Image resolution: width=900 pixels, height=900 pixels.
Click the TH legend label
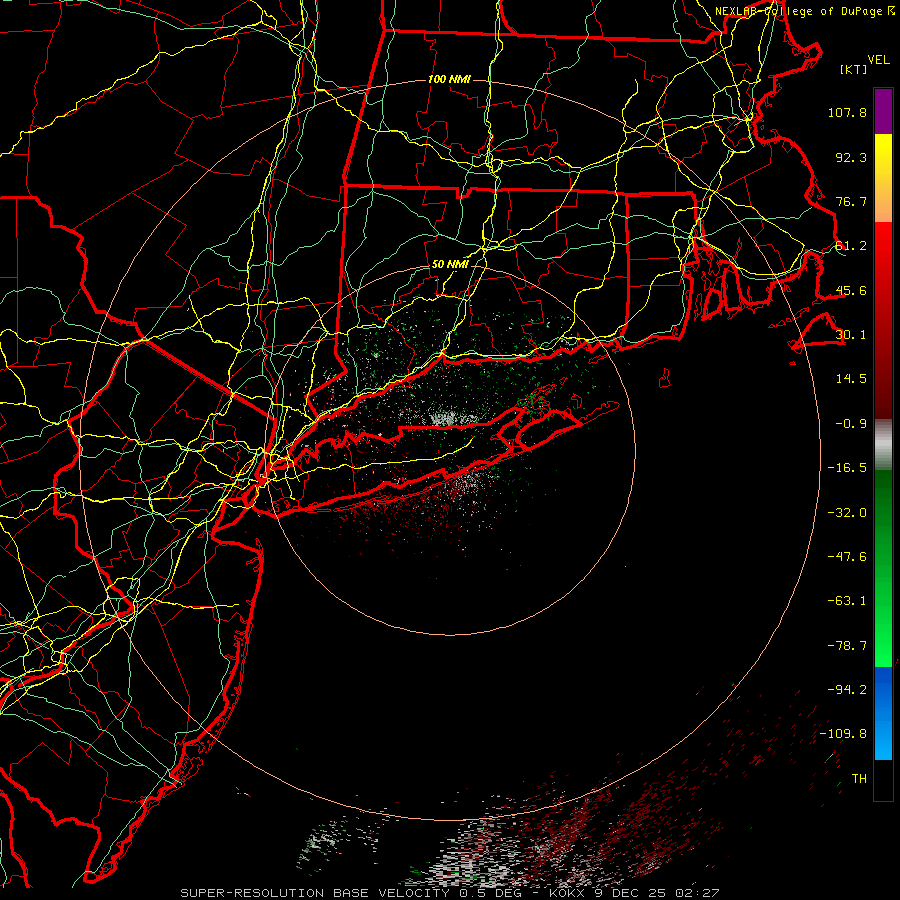[x=859, y=779]
